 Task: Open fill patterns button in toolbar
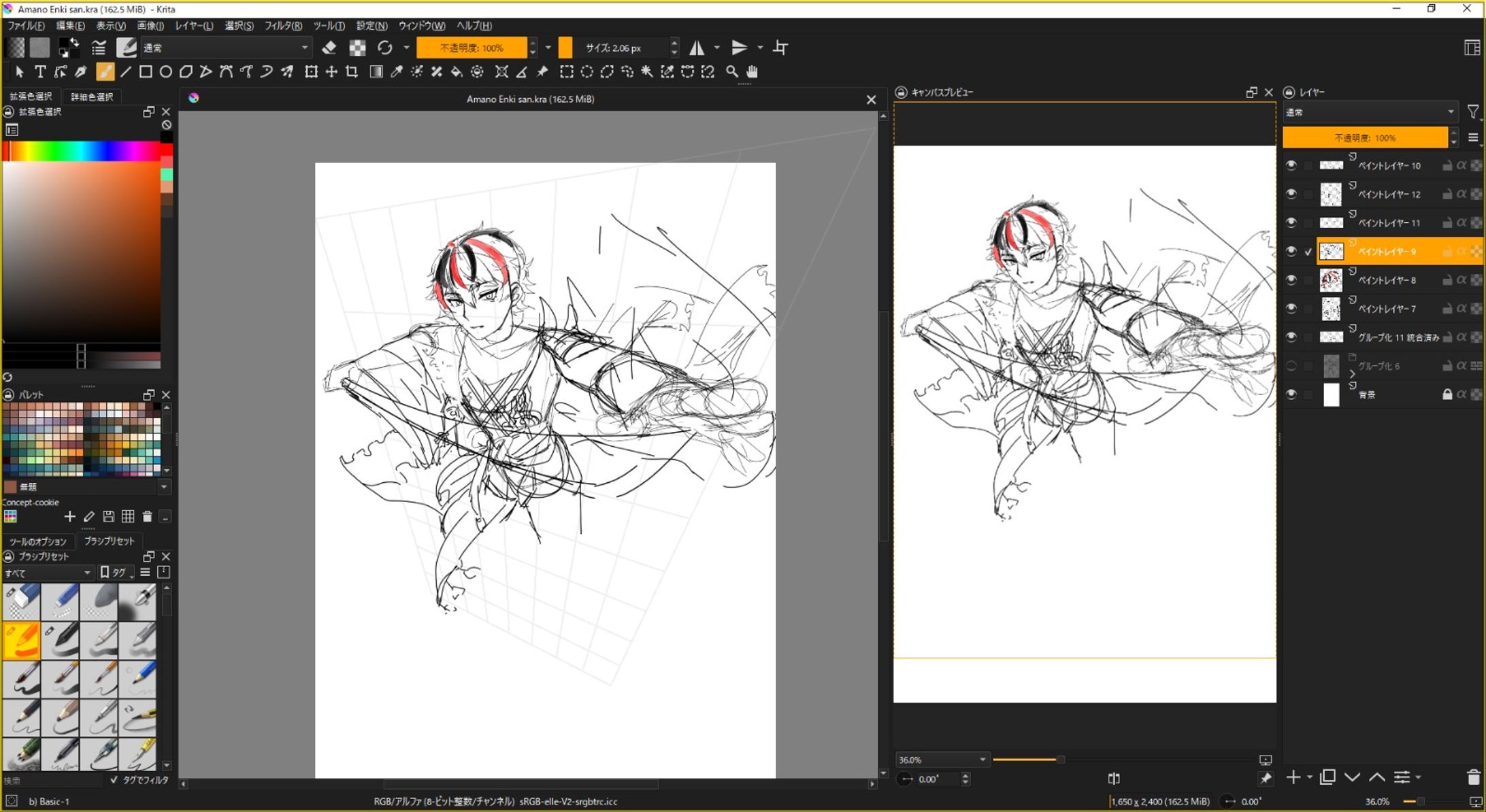(x=39, y=48)
